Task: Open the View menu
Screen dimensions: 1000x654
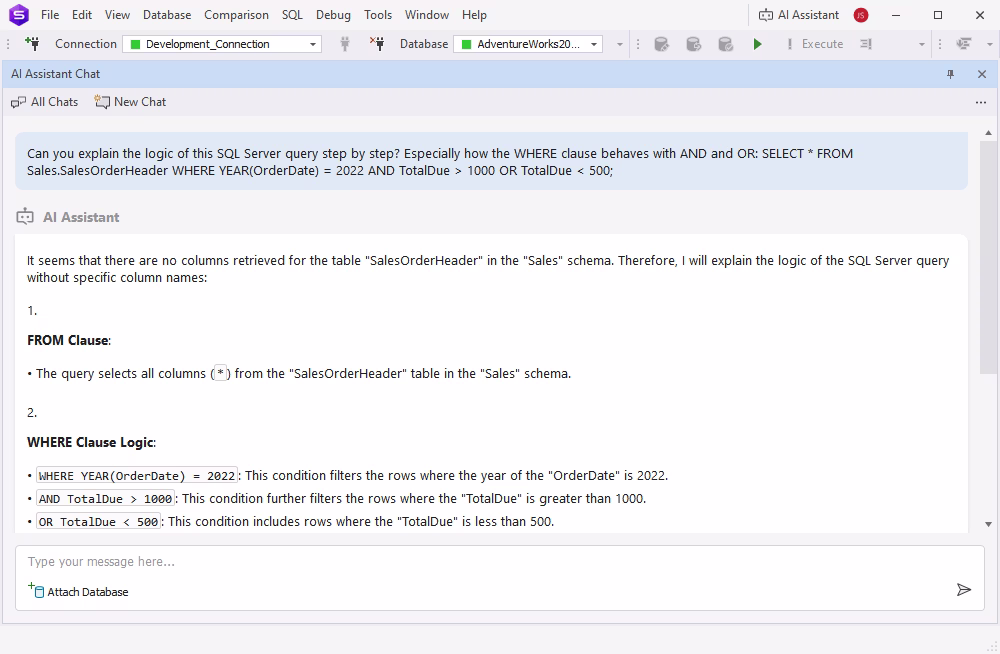Action: (x=117, y=15)
